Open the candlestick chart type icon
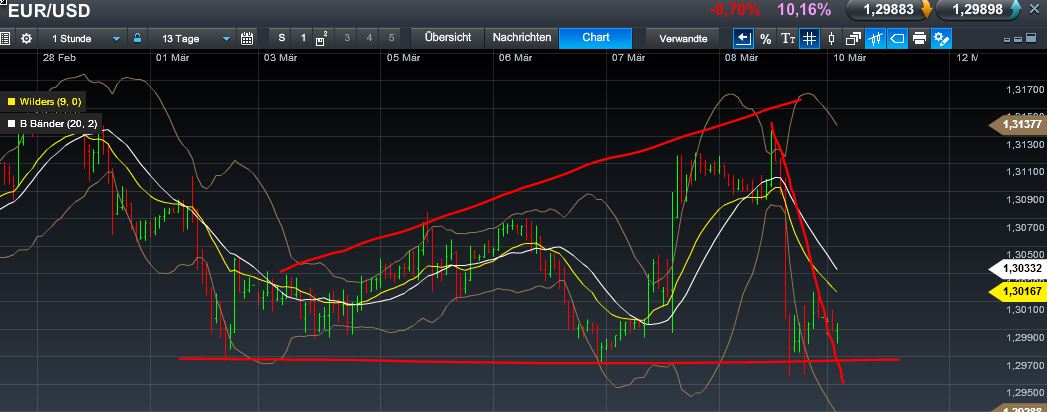Image resolution: width=1047 pixels, height=412 pixels. [x=831, y=39]
